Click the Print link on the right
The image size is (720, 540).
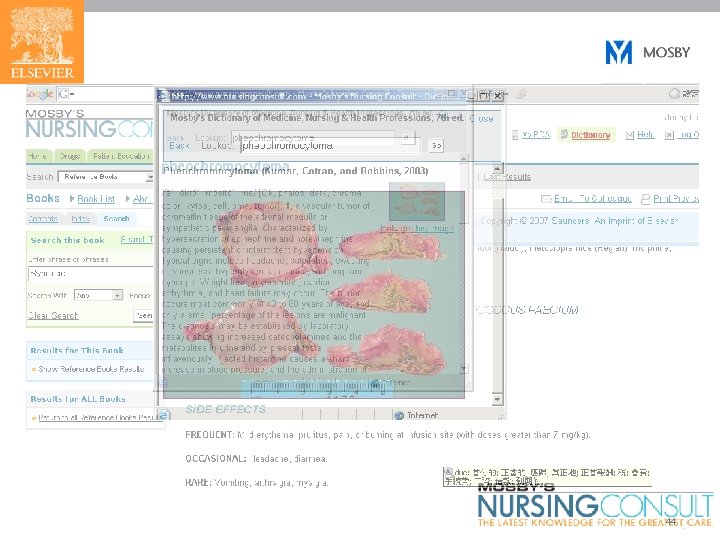[676, 199]
